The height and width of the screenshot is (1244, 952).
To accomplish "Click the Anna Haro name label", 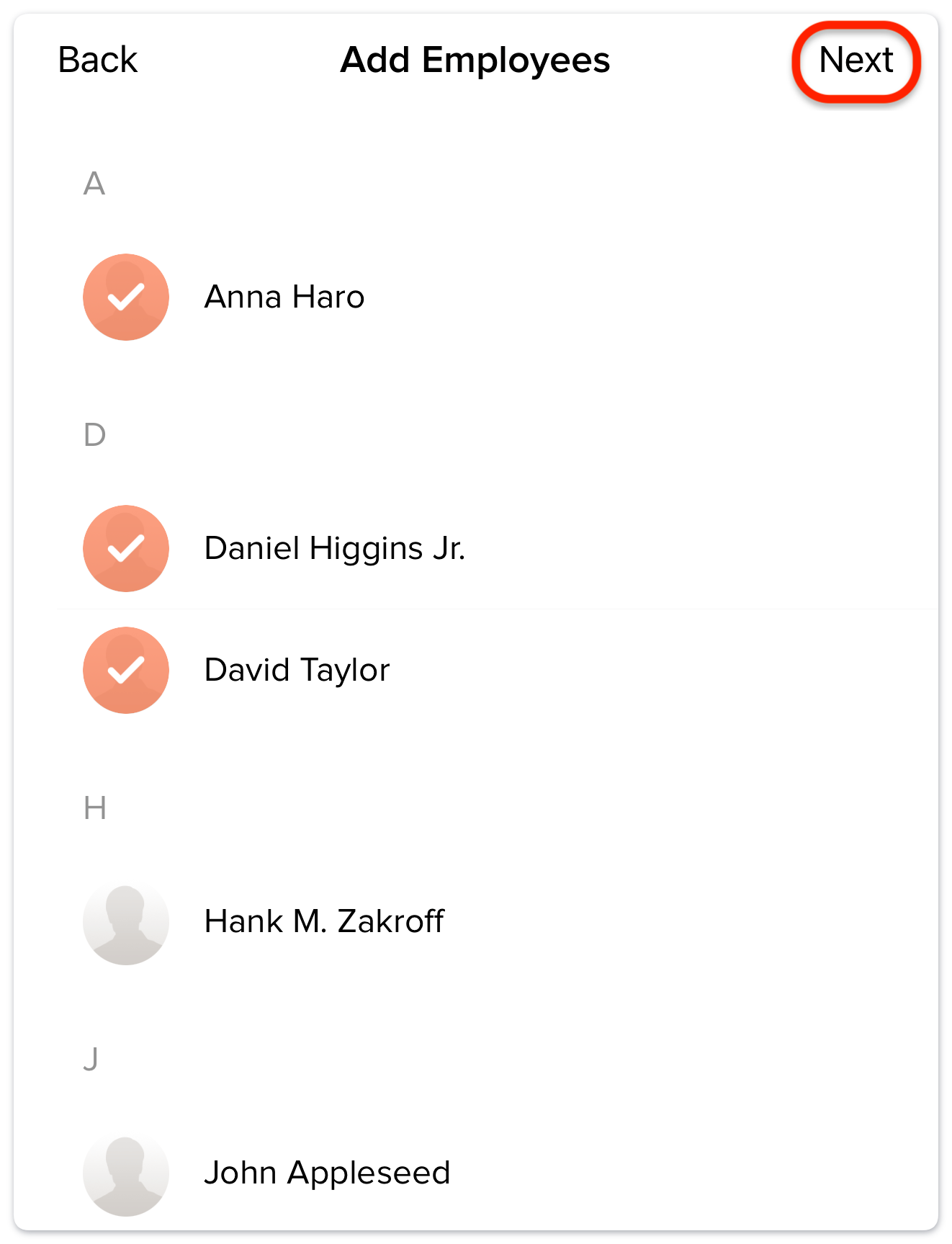I will pos(284,297).
